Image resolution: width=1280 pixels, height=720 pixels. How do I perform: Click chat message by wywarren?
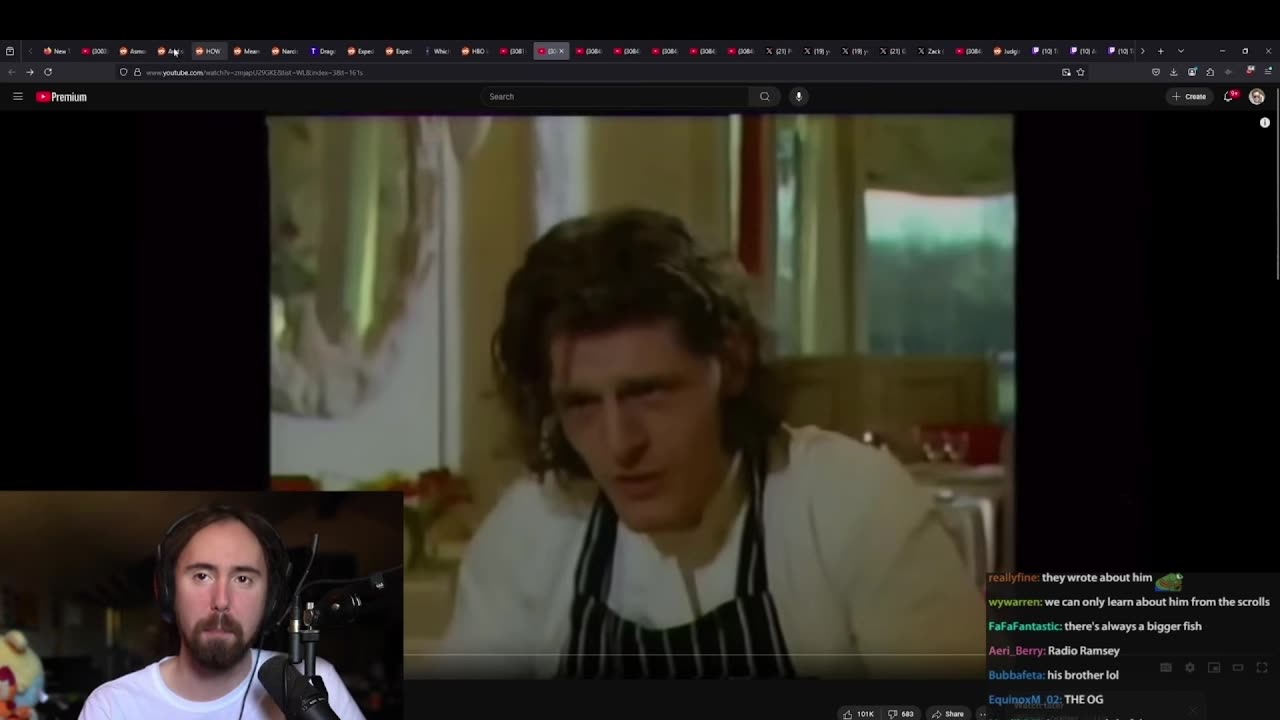click(x=1129, y=602)
